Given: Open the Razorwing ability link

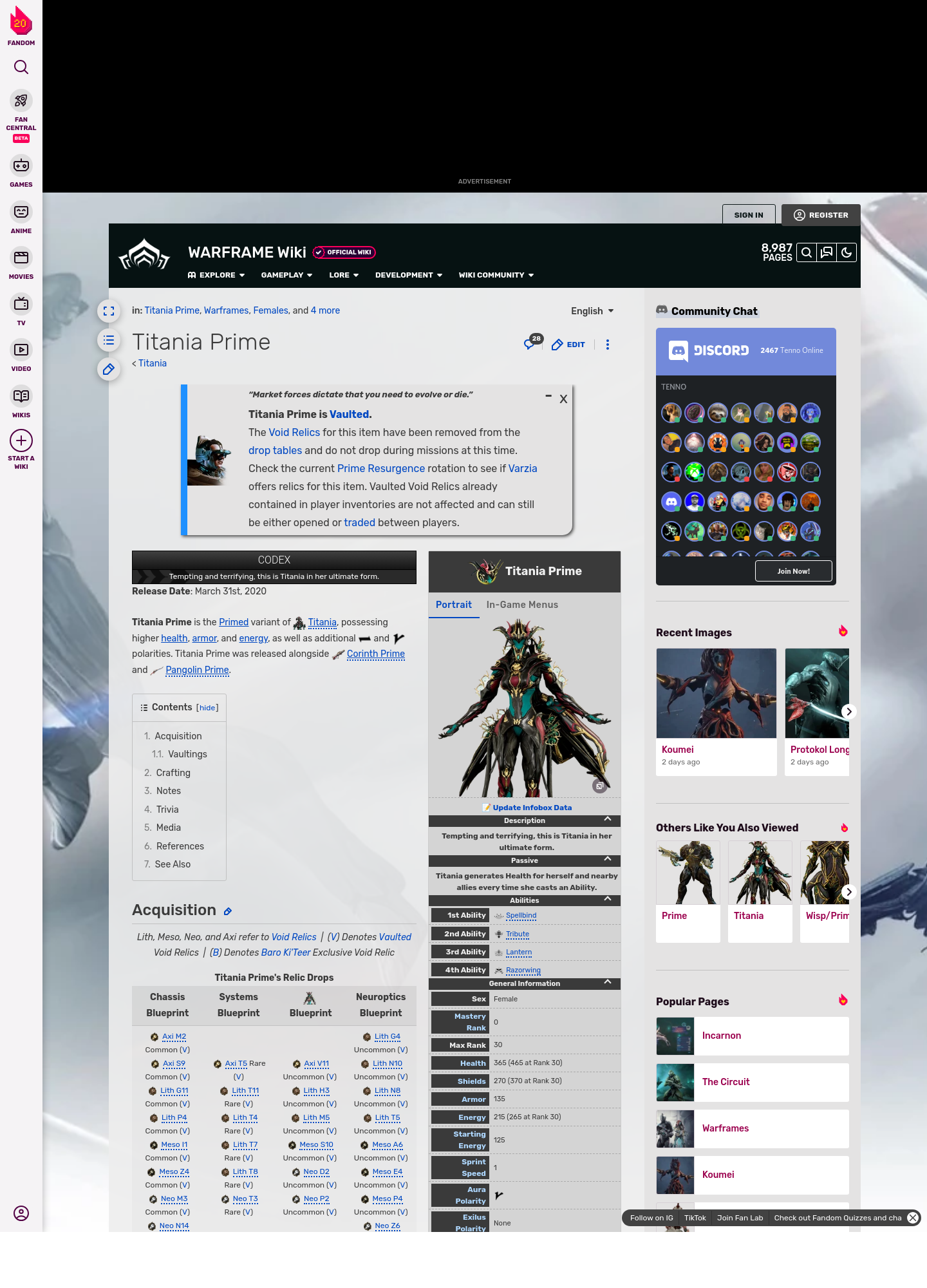Looking at the screenshot, I should [x=523, y=970].
